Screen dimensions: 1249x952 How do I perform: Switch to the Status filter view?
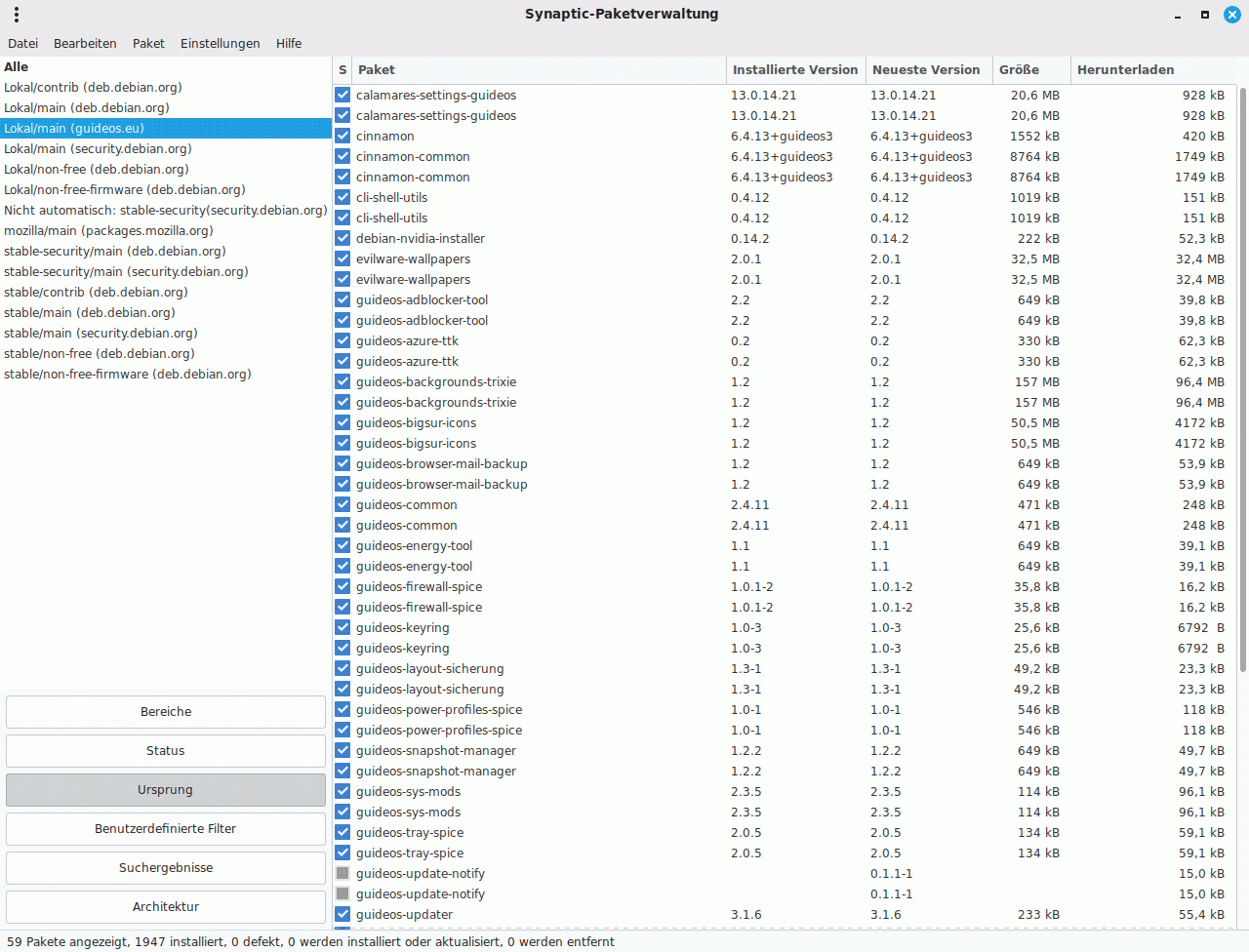(x=166, y=751)
